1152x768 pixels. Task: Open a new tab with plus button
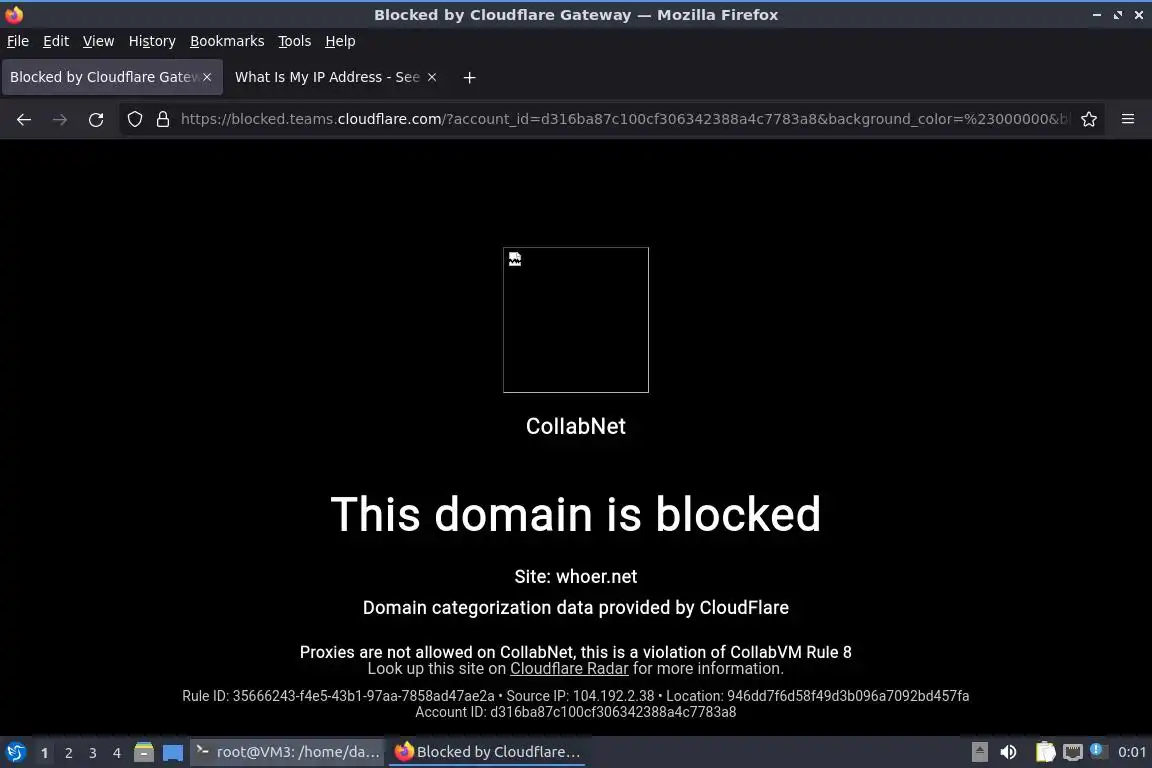469,77
